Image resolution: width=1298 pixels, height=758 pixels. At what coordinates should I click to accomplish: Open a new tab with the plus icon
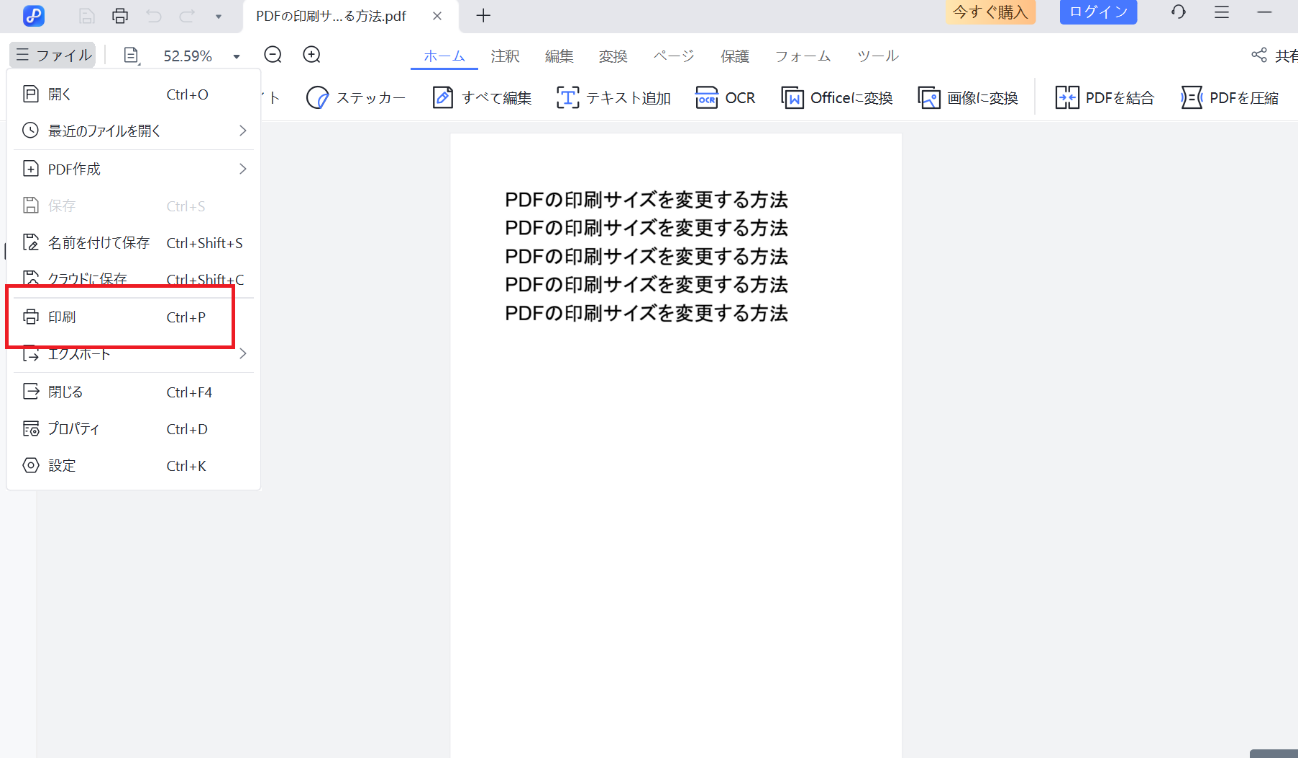(483, 16)
